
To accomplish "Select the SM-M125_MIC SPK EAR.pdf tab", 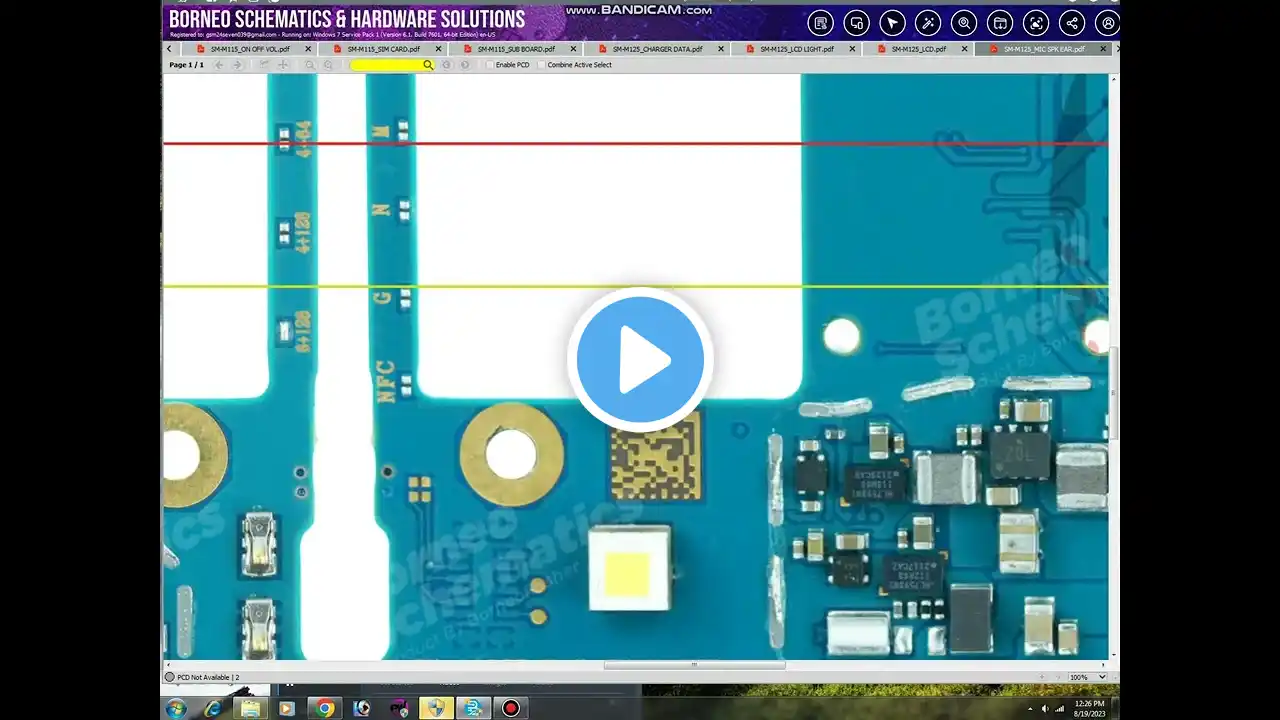I will 1044,49.
